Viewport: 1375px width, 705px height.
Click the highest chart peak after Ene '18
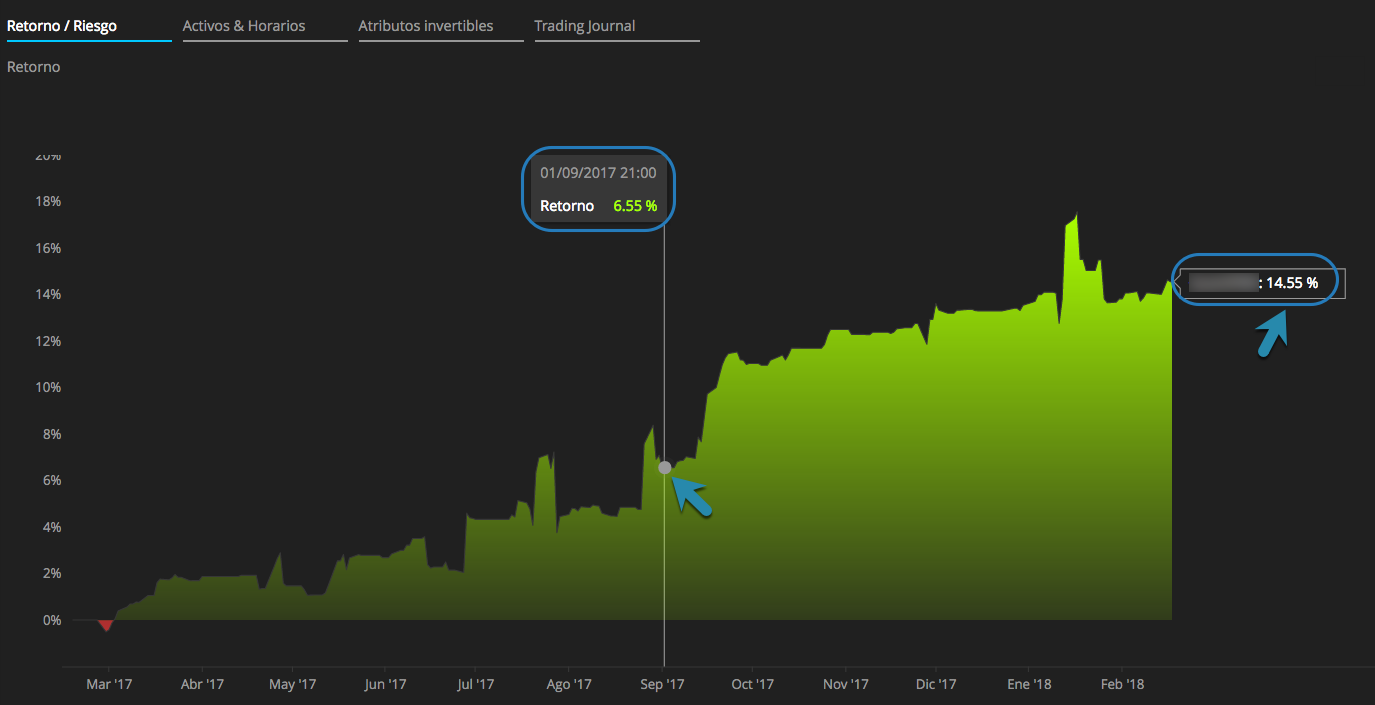point(1075,215)
